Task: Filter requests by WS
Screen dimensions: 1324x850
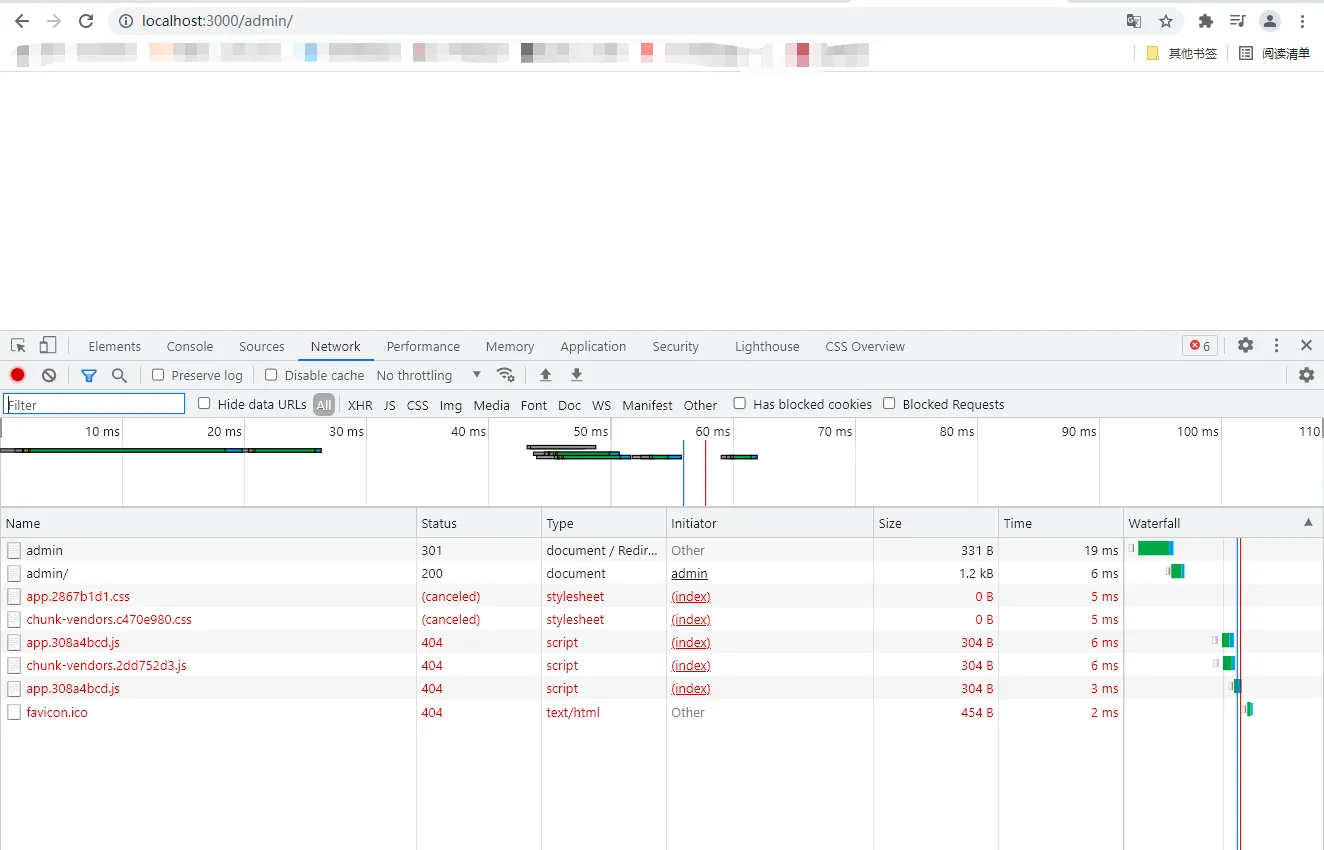Action: point(601,405)
